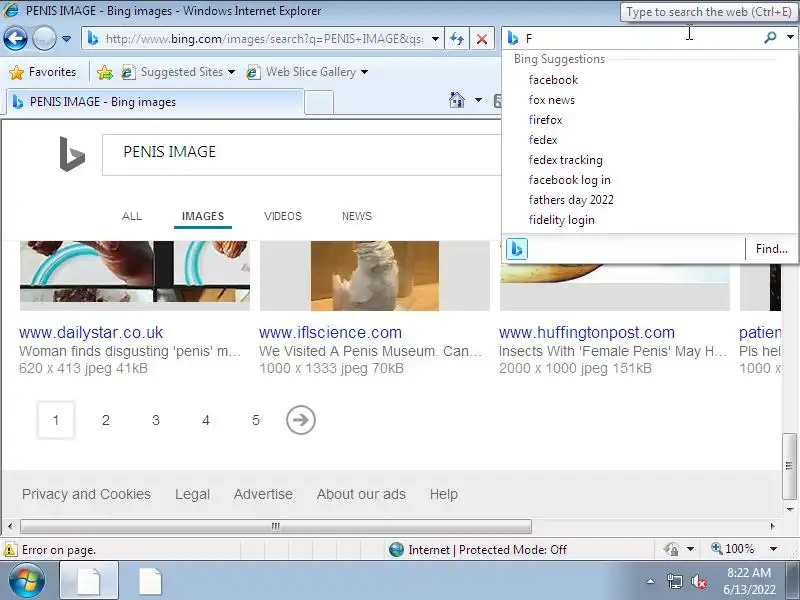Expand the Home button dropdown arrow
Image resolution: width=800 pixels, height=600 pixels.
pyautogui.click(x=478, y=100)
